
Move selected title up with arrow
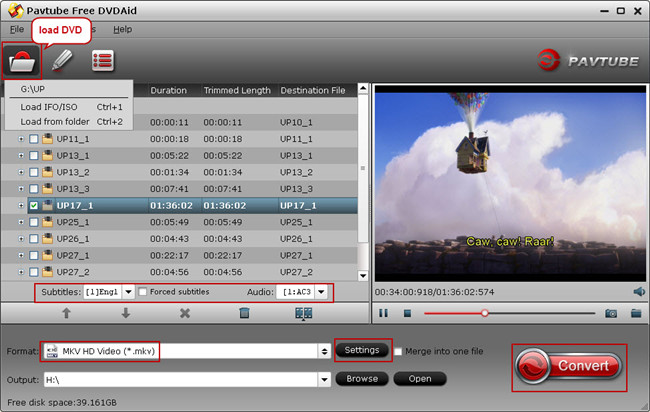click(66, 313)
